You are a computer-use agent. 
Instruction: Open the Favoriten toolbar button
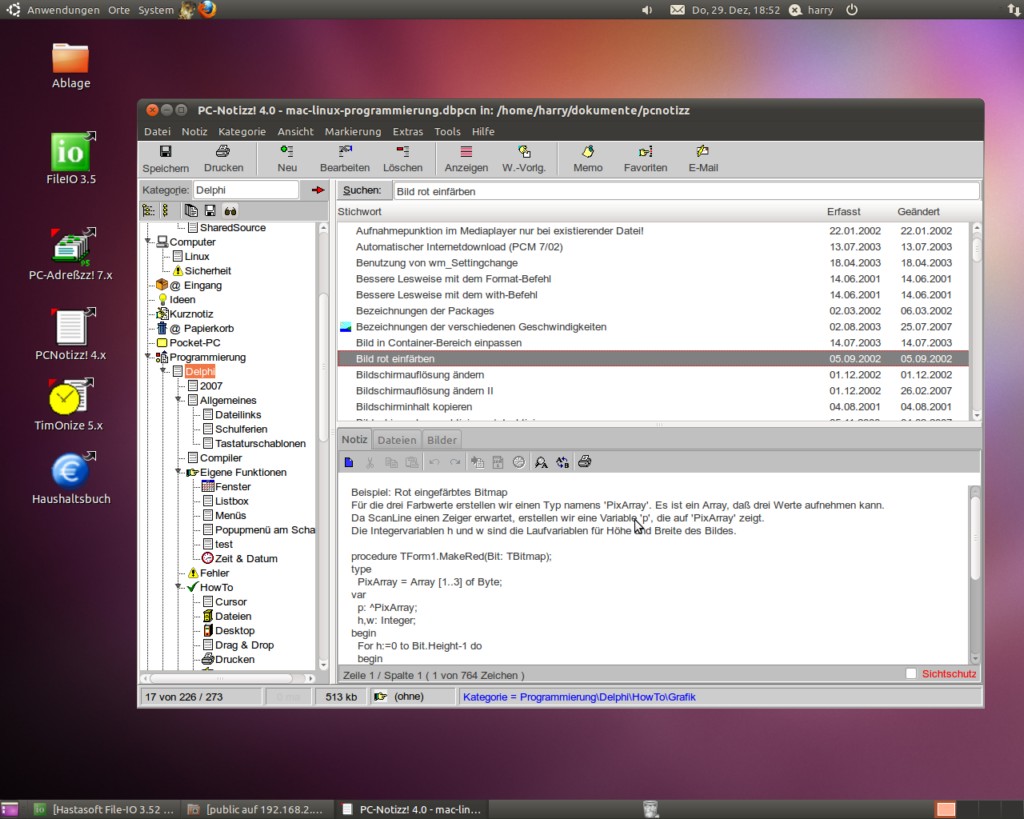point(645,159)
